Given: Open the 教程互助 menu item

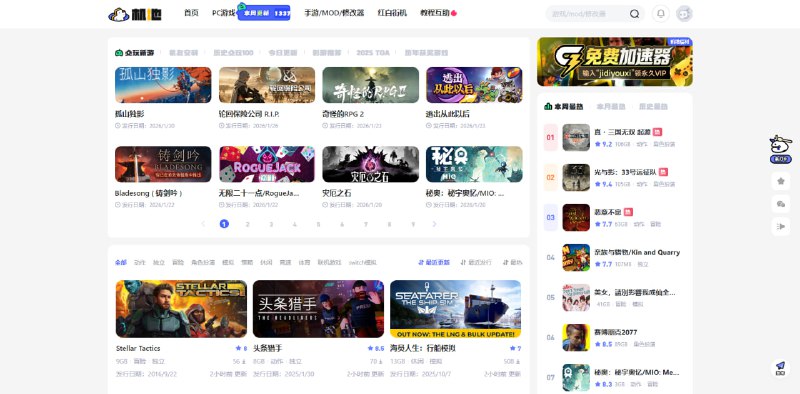Looking at the screenshot, I should pos(435,13).
